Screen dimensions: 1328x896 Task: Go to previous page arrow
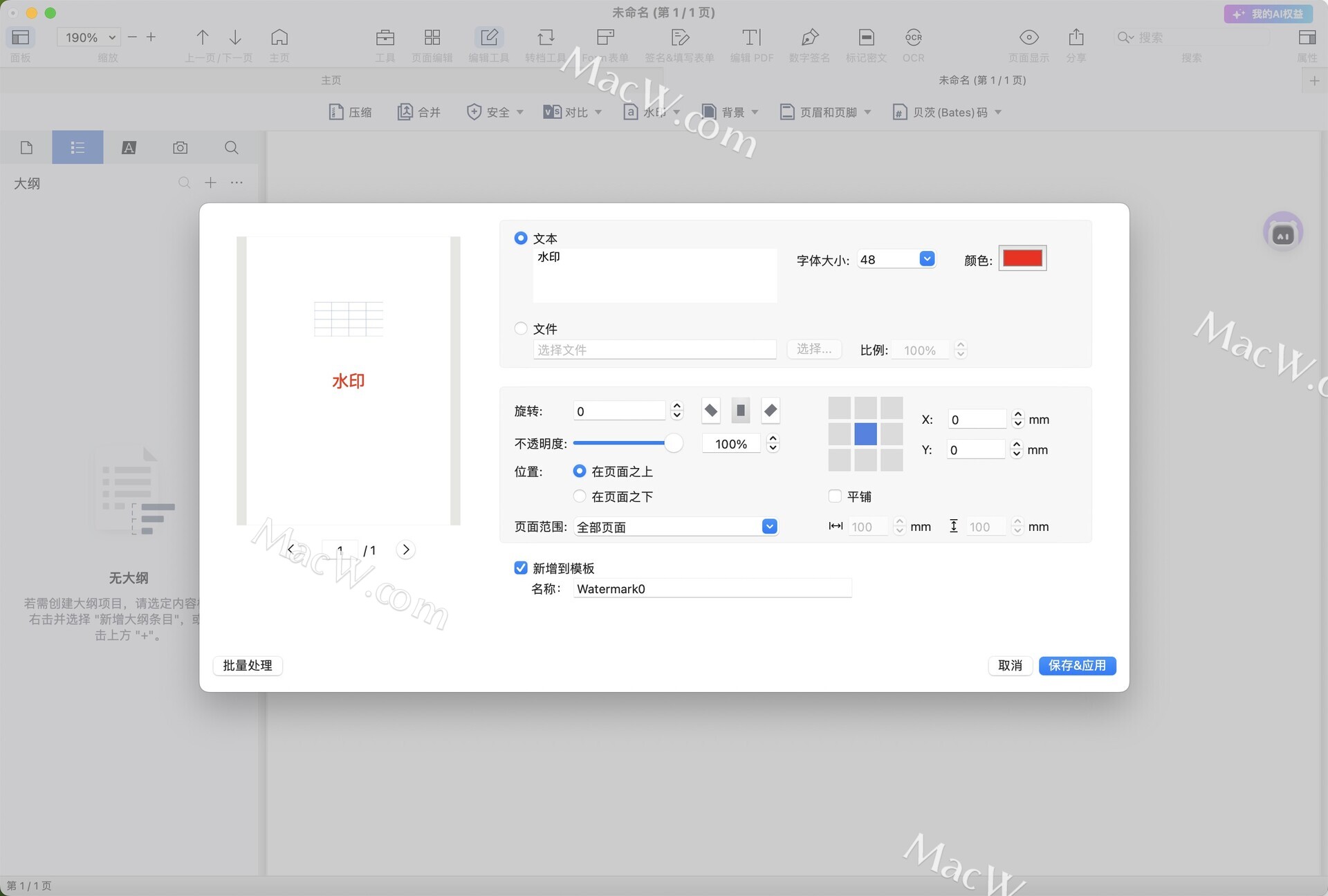202,37
